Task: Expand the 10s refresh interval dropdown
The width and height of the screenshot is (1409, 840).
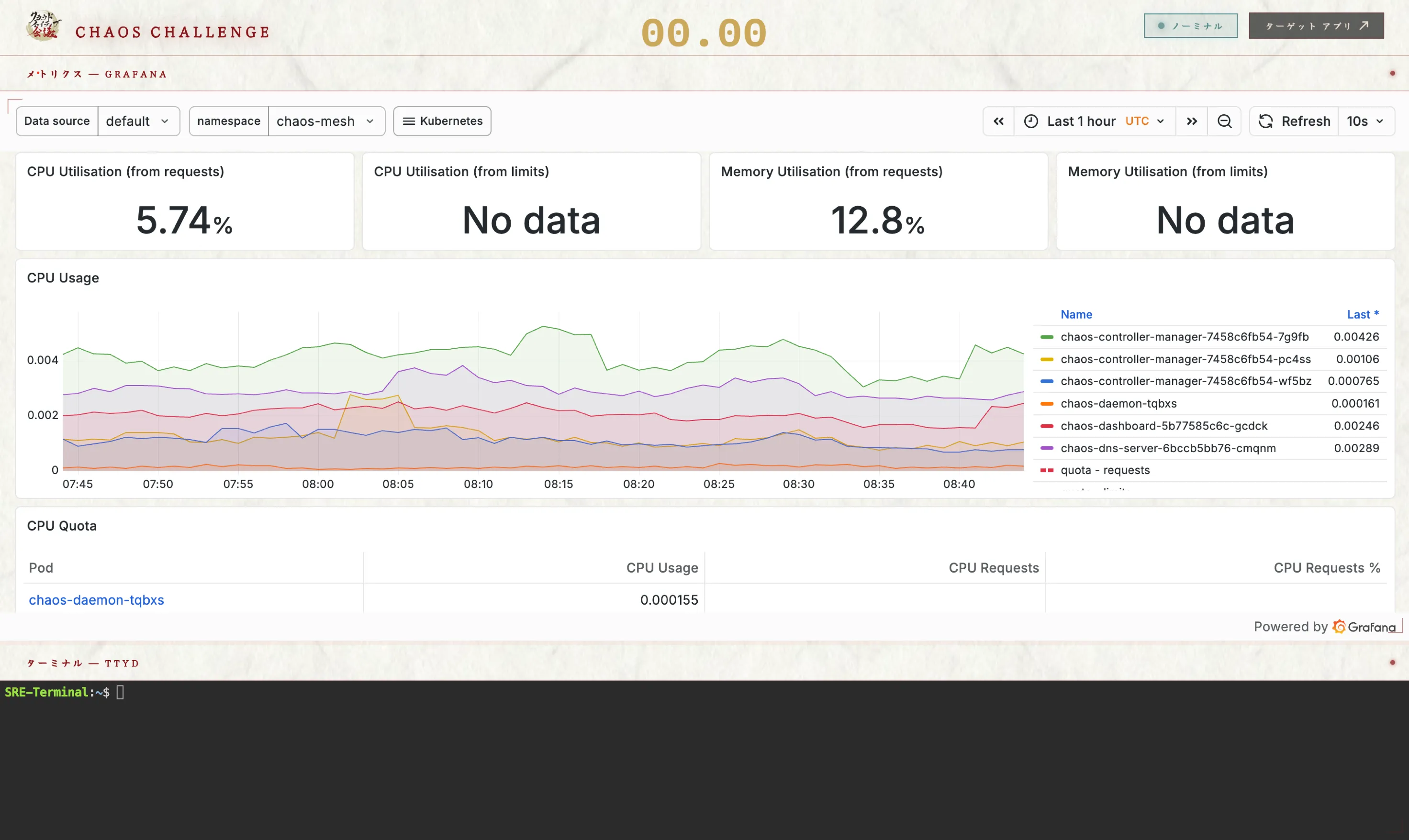Action: click(x=1365, y=121)
